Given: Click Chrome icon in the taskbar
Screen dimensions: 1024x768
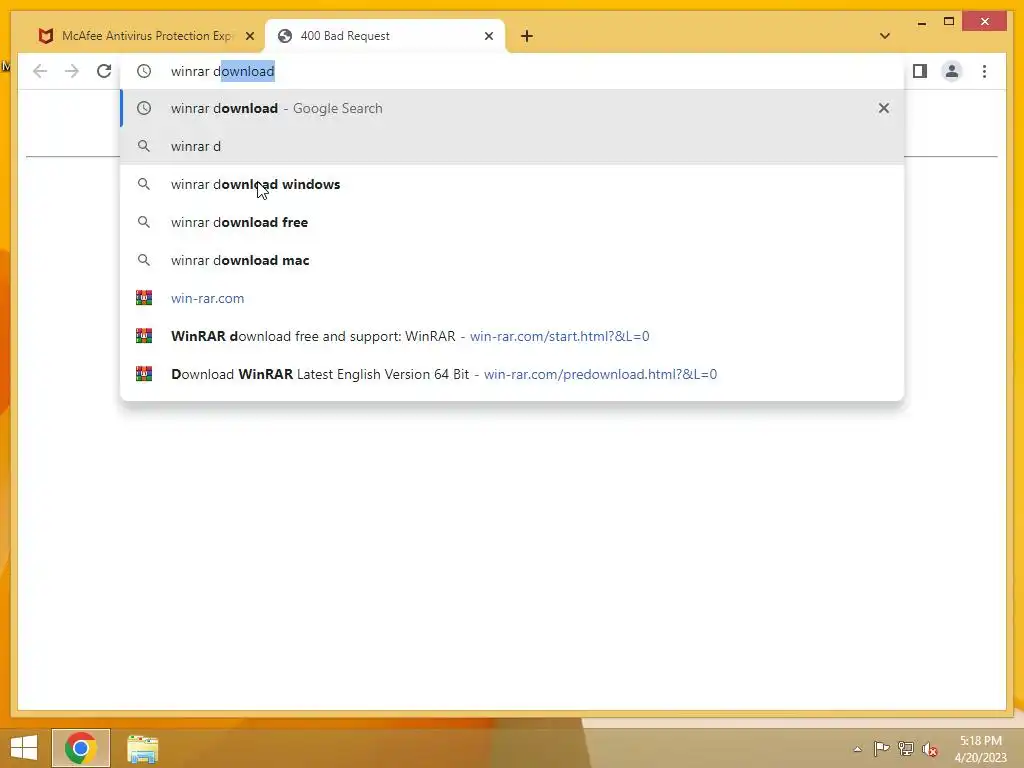Looking at the screenshot, I should point(81,748).
